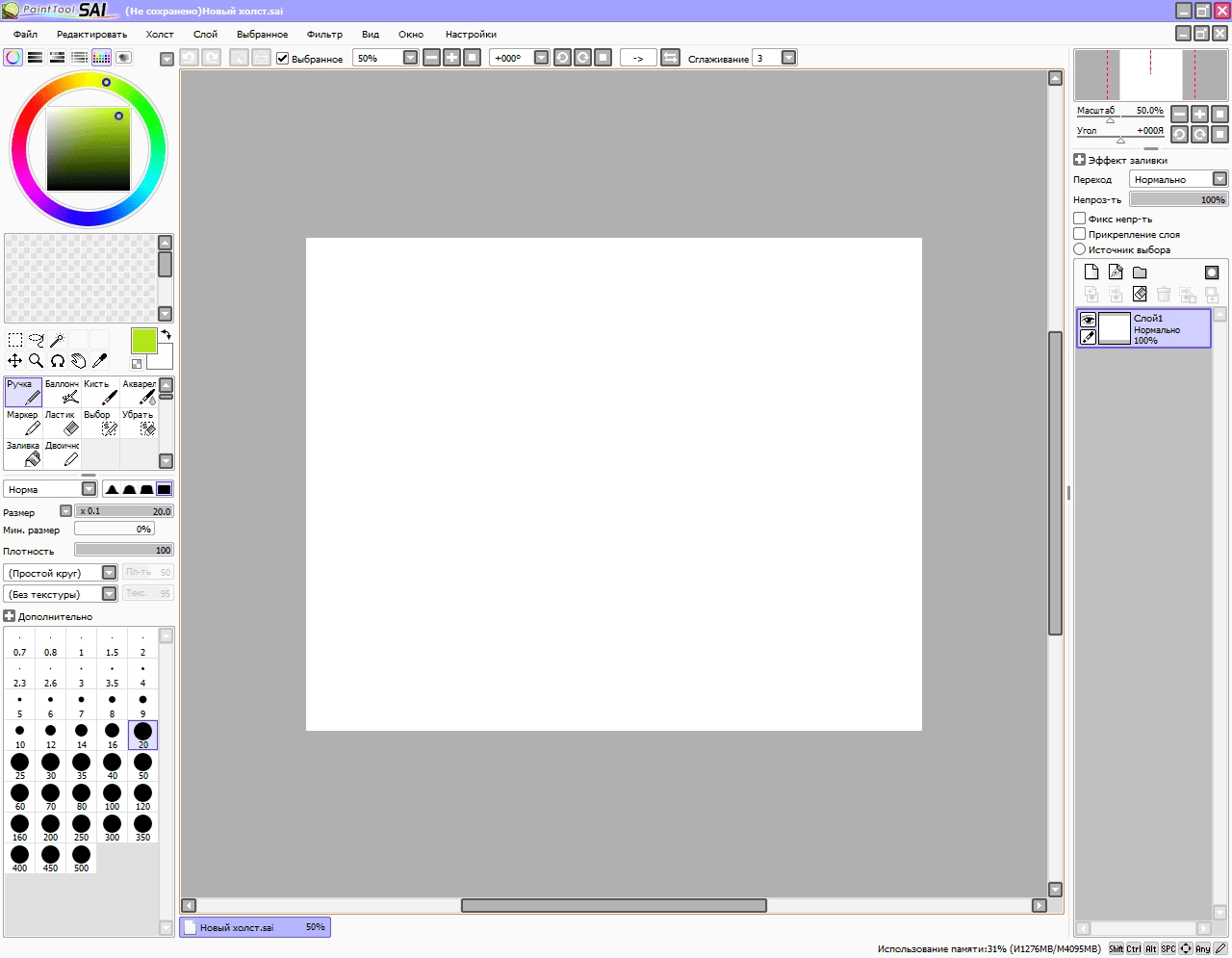
Task: Select the rotate view tool
Action: (58, 361)
